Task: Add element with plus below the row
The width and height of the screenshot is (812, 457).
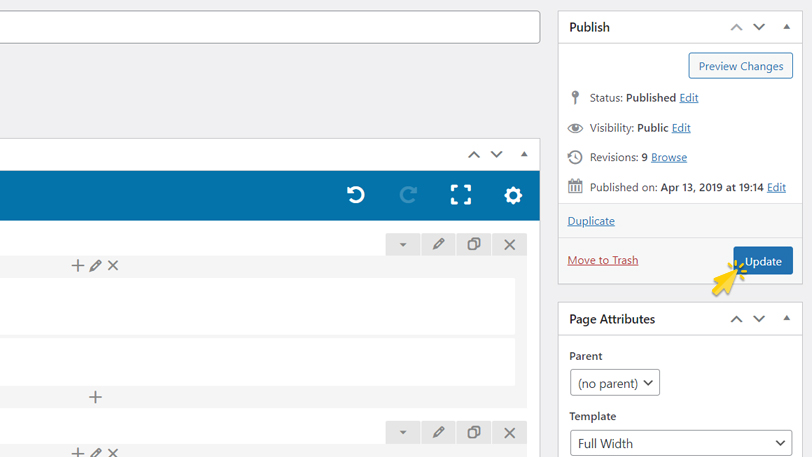Action: click(x=95, y=397)
